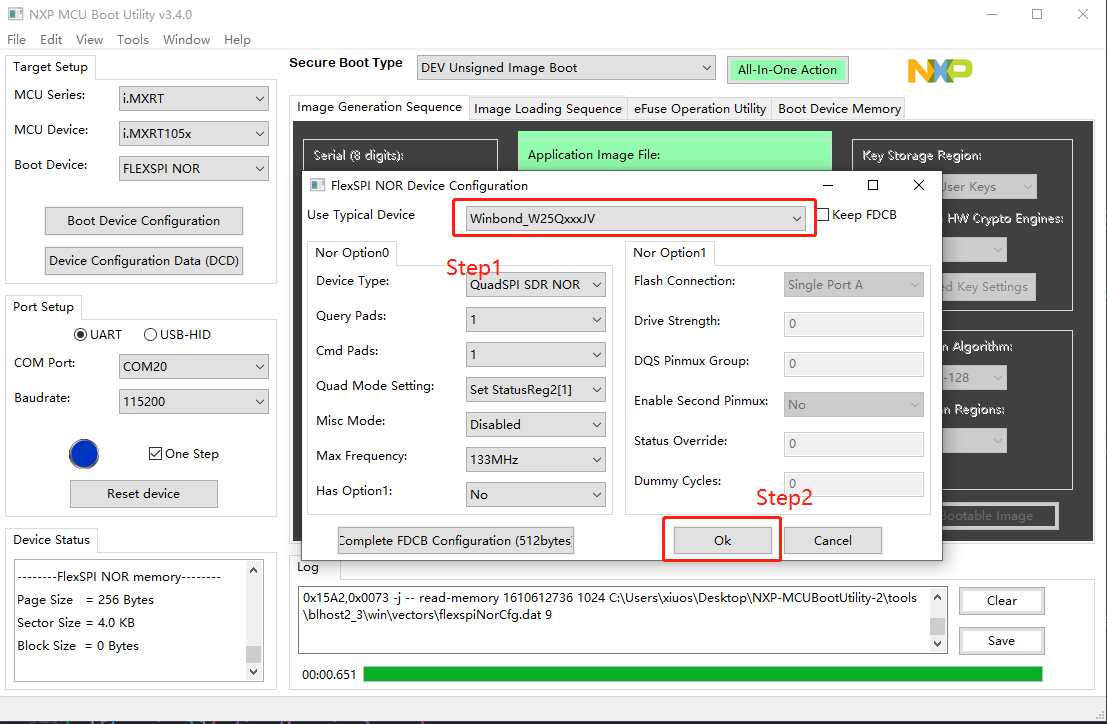Open the Use Typical Device dropdown
Image resolution: width=1107 pixels, height=724 pixels.
636,218
